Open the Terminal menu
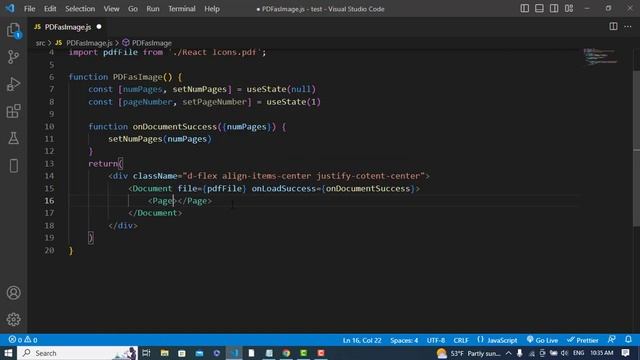 tap(182, 9)
